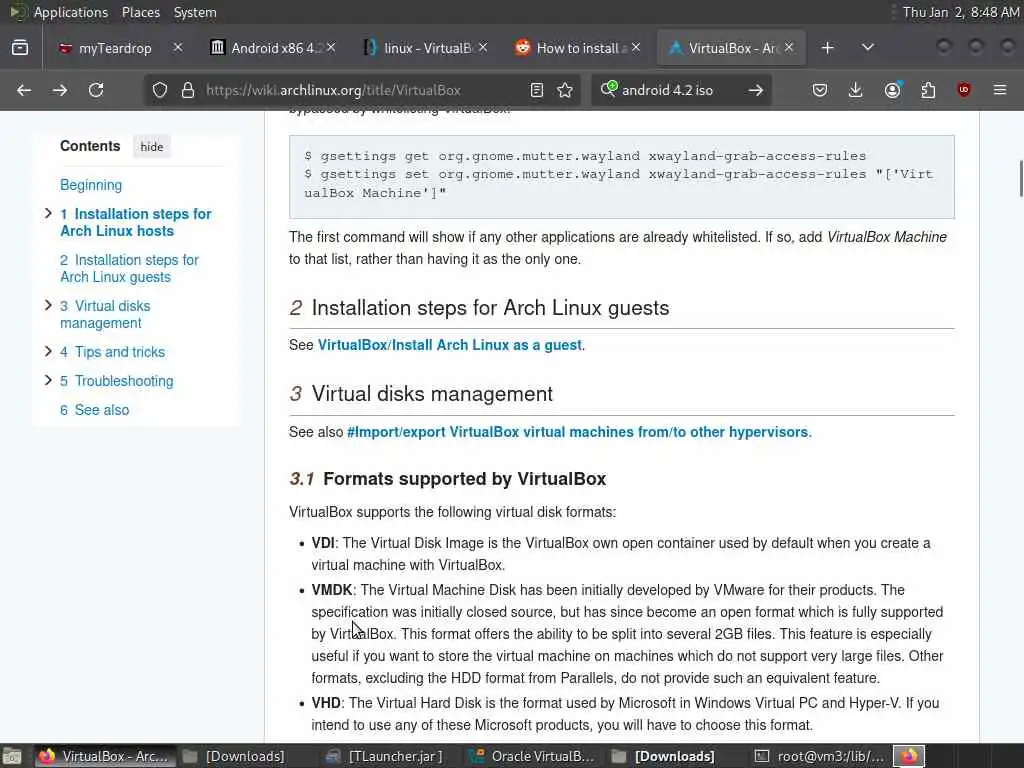
Task: Open the search engine selector magnifier icon
Action: pyautogui.click(x=609, y=89)
